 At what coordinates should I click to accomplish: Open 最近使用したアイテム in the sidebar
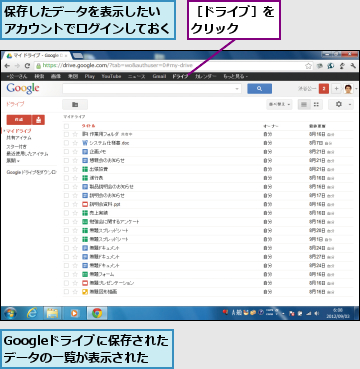coord(27,154)
